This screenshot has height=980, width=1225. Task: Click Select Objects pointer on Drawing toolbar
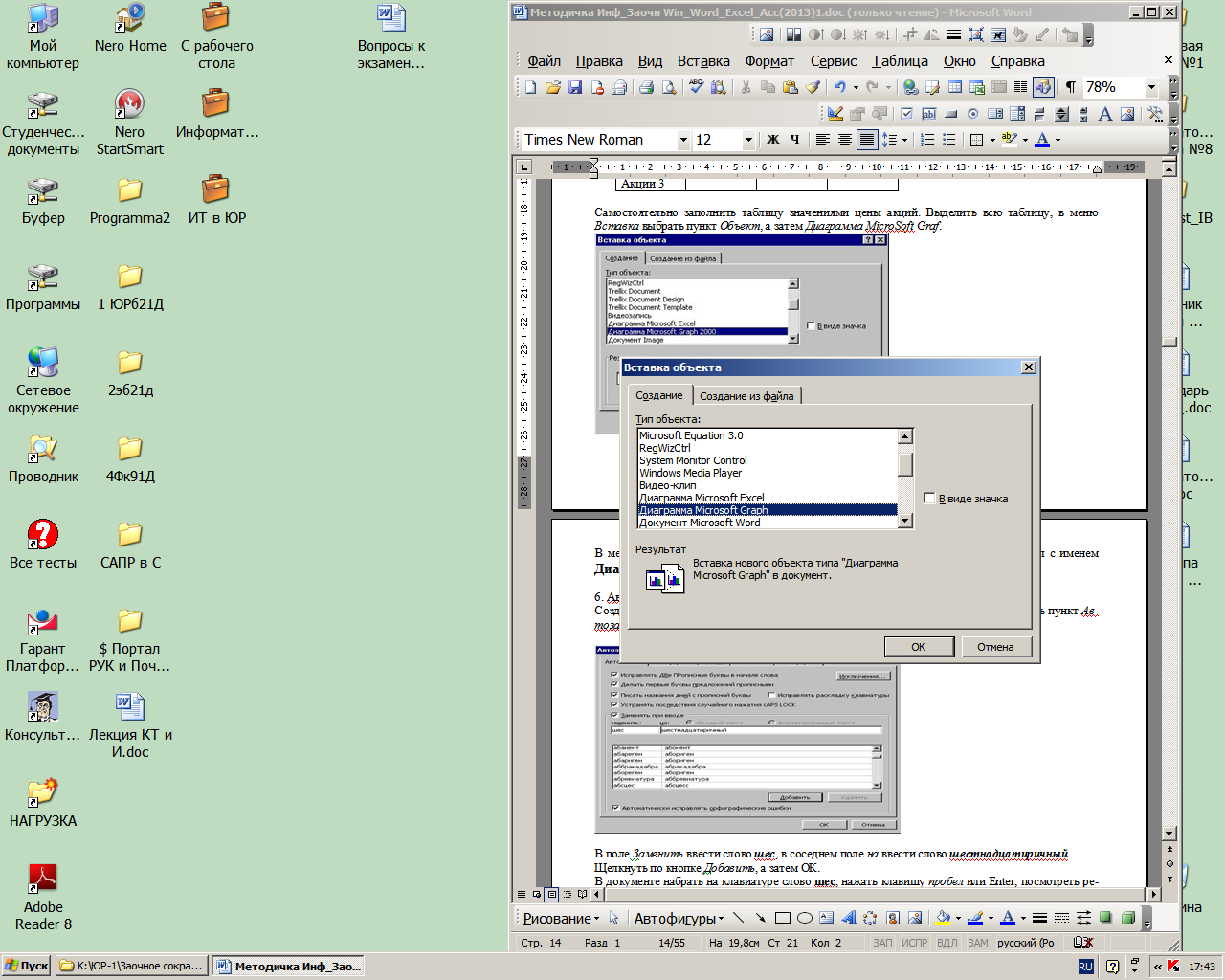(614, 918)
